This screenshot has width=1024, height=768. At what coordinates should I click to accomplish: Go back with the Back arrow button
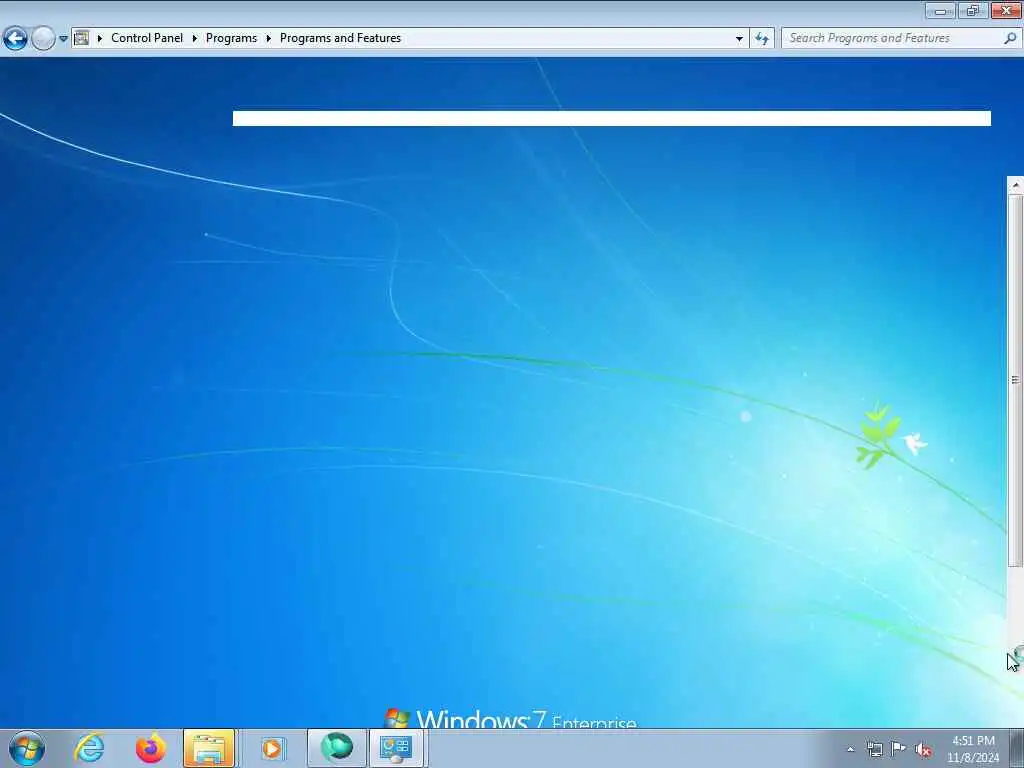pos(15,39)
